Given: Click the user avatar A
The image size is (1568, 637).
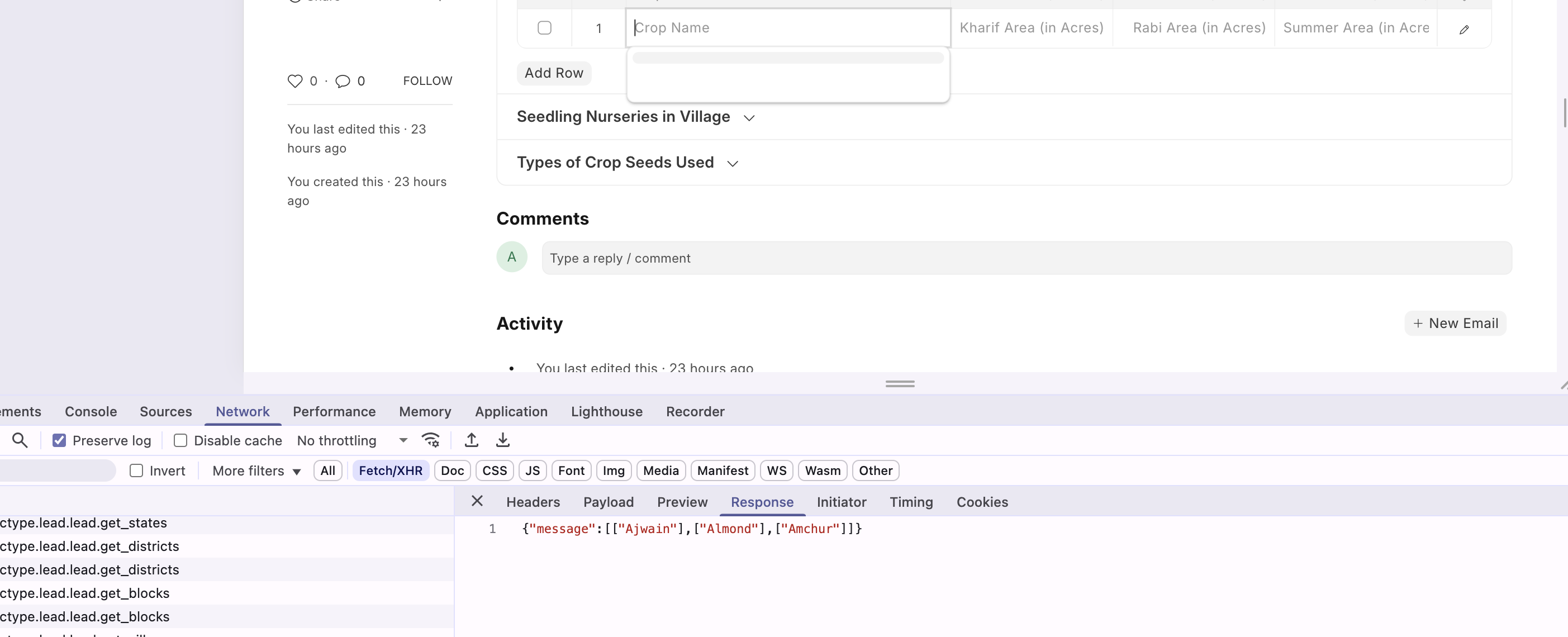Looking at the screenshot, I should pyautogui.click(x=511, y=256).
